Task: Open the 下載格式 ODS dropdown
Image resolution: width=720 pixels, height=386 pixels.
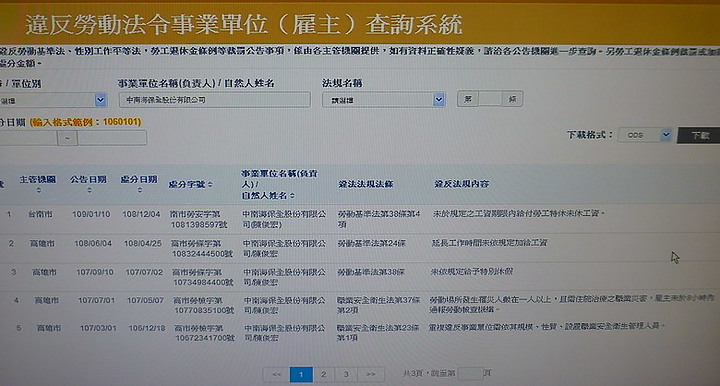Action: [645, 135]
